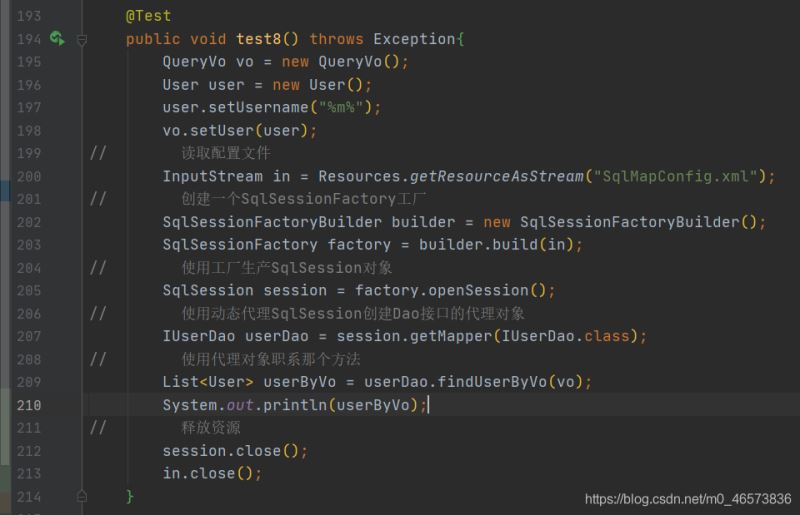Click new QueryVo() expression on line 195

[340, 62]
